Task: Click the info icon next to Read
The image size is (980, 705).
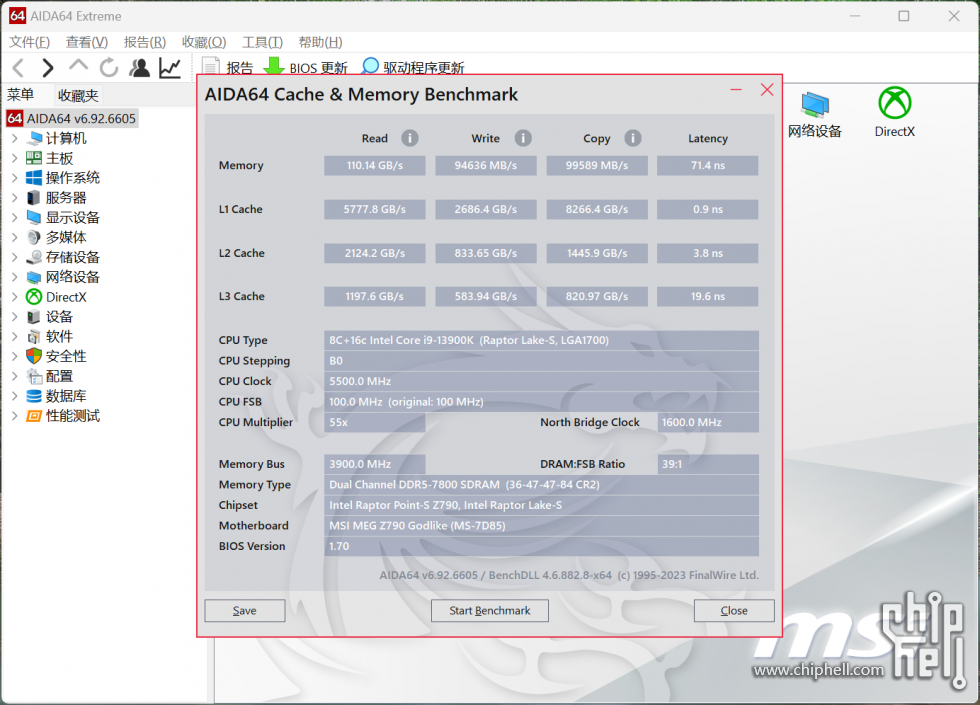Action: pos(410,138)
